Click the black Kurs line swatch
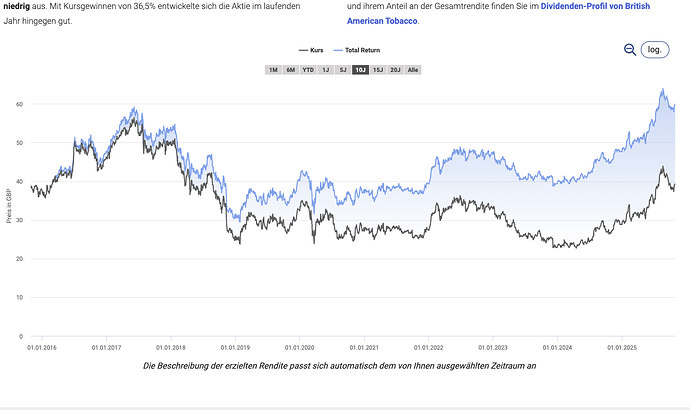The image size is (690, 410). (x=304, y=49)
